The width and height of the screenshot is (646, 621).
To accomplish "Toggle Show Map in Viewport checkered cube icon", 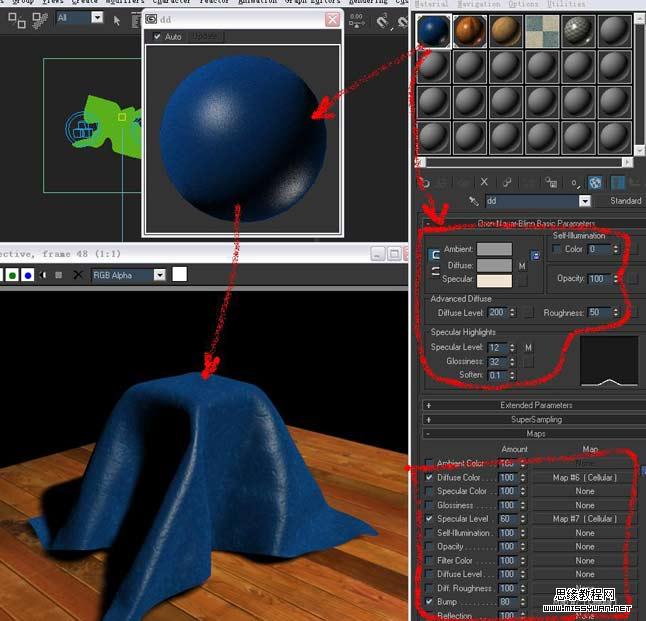I will click(595, 183).
